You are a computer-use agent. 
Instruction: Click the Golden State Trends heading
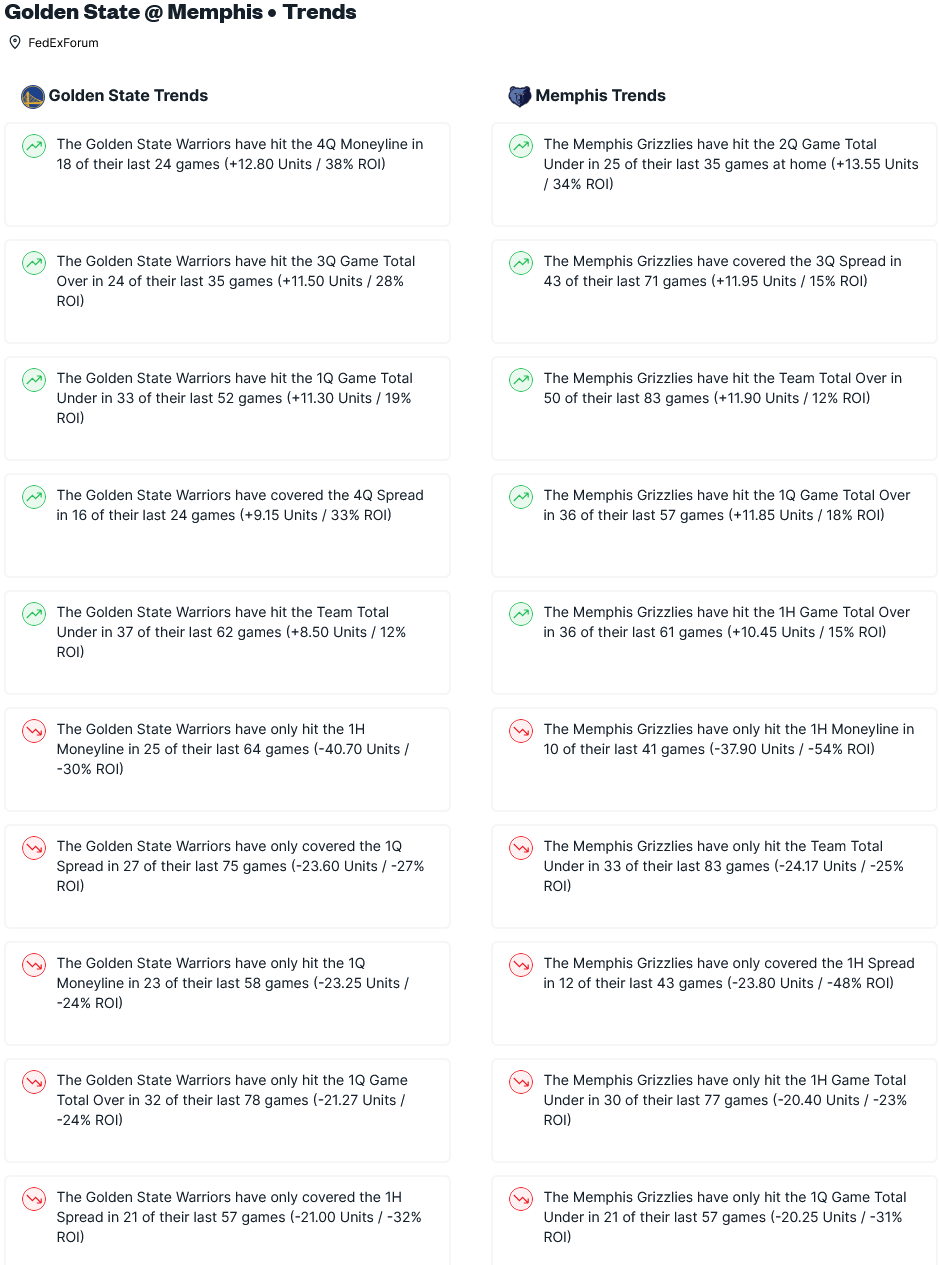click(128, 96)
